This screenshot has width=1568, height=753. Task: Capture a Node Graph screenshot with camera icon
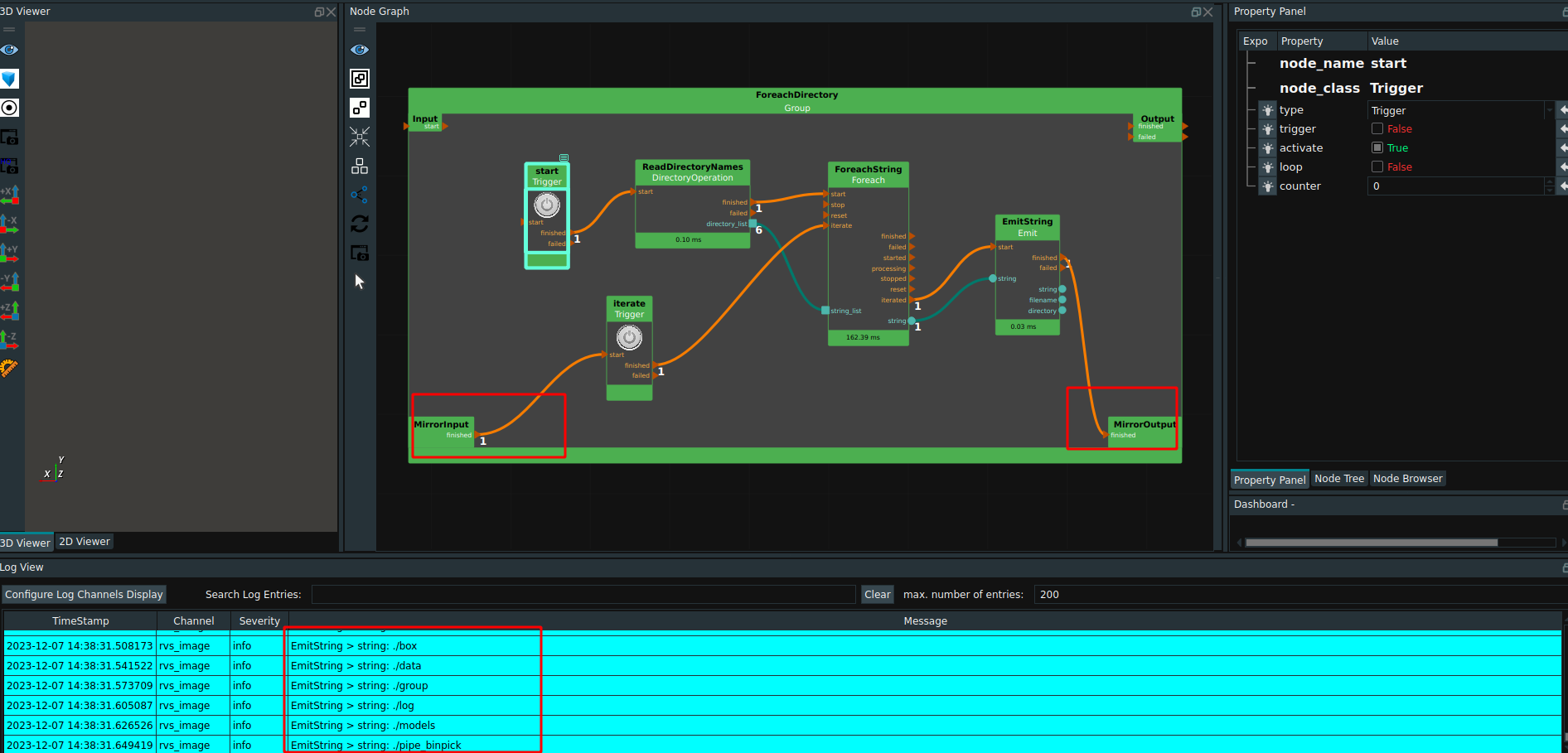coord(360,253)
